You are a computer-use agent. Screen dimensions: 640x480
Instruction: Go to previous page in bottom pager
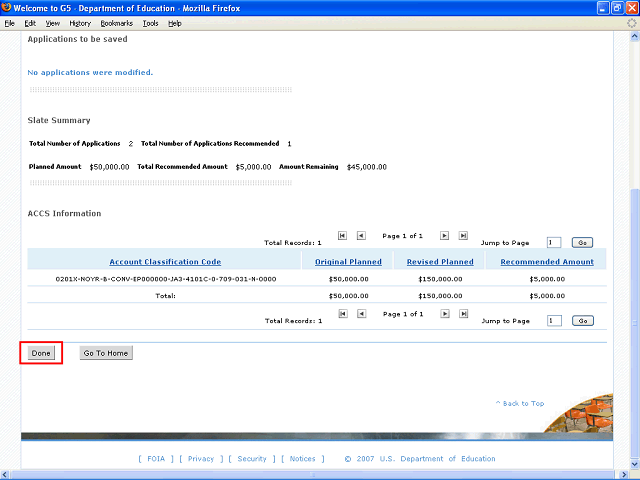[362, 313]
